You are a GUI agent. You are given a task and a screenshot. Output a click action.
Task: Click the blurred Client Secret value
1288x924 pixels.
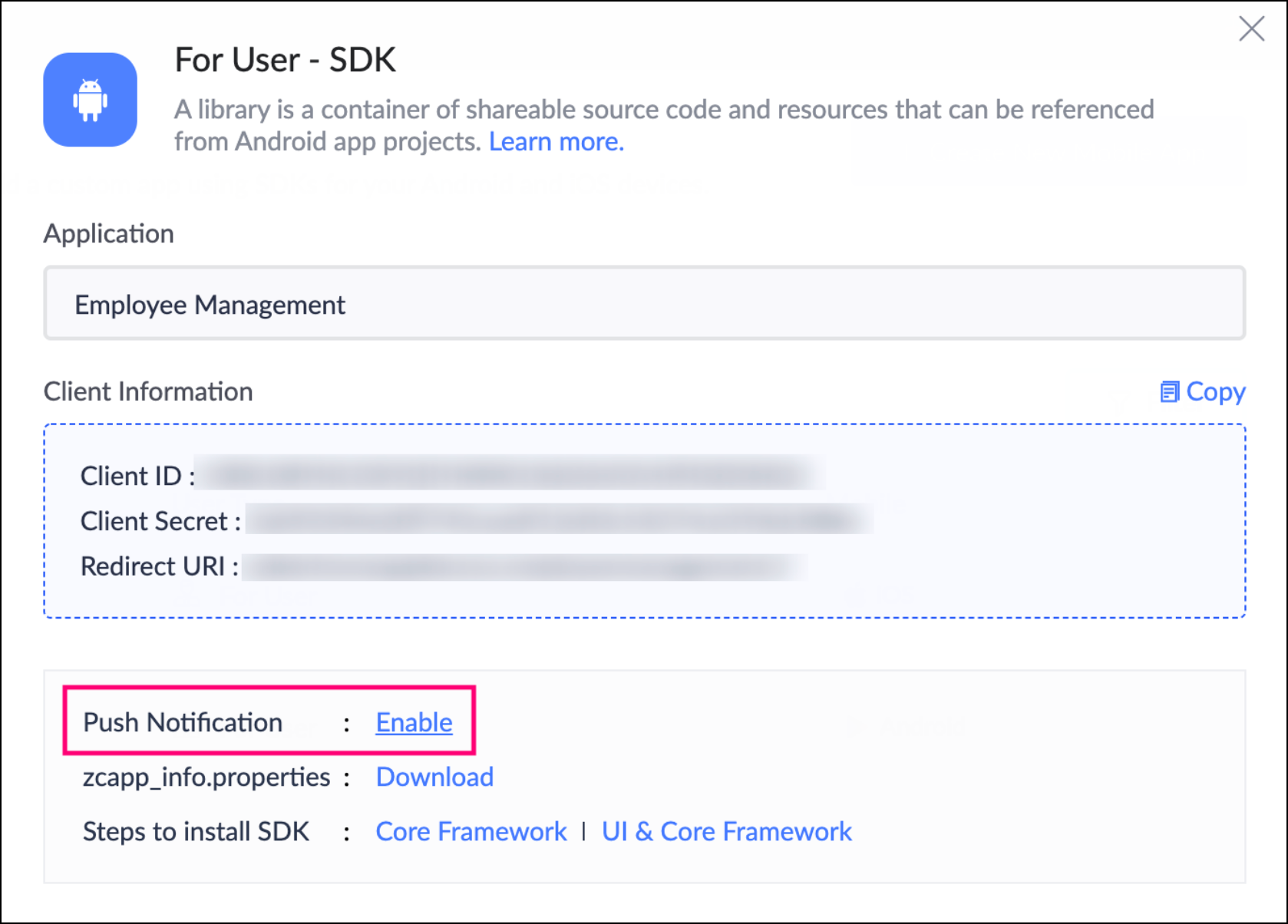point(559,520)
